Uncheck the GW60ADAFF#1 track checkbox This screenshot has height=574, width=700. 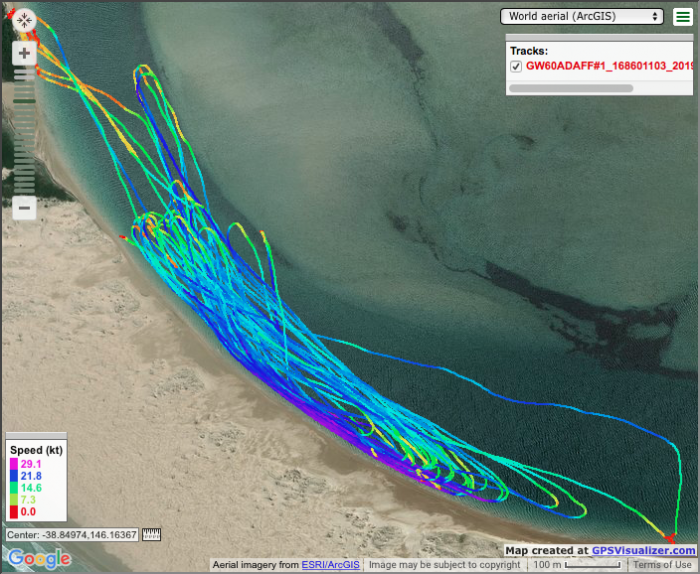[x=516, y=66]
